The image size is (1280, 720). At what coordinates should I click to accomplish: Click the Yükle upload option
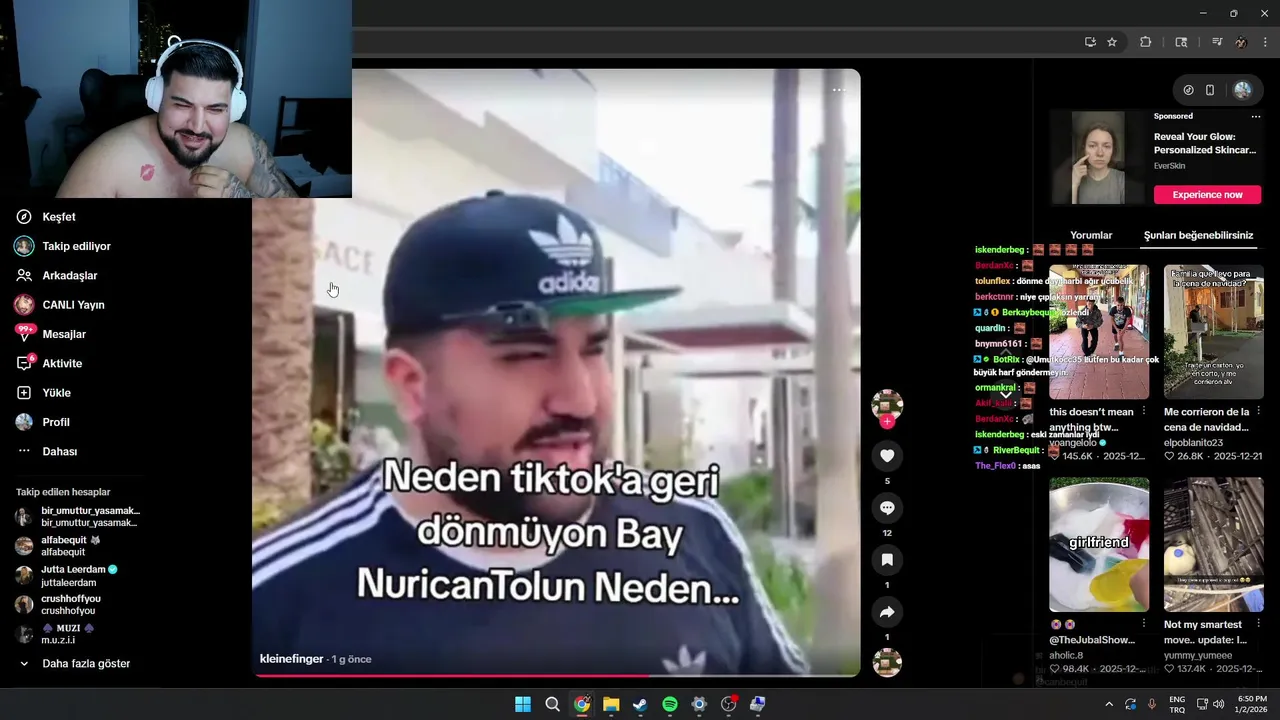(x=43, y=393)
